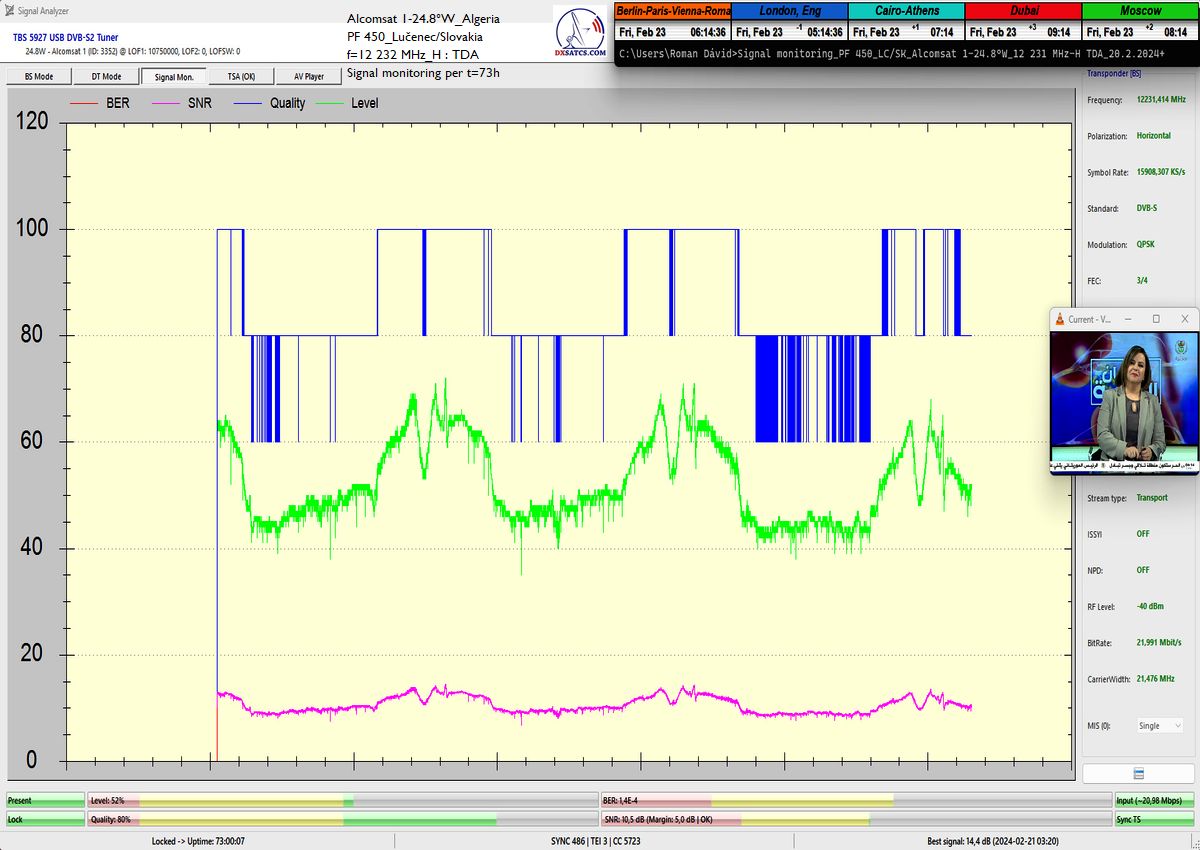
Task: Click the VLC video thumbnail of the presenter
Action: click(1123, 400)
